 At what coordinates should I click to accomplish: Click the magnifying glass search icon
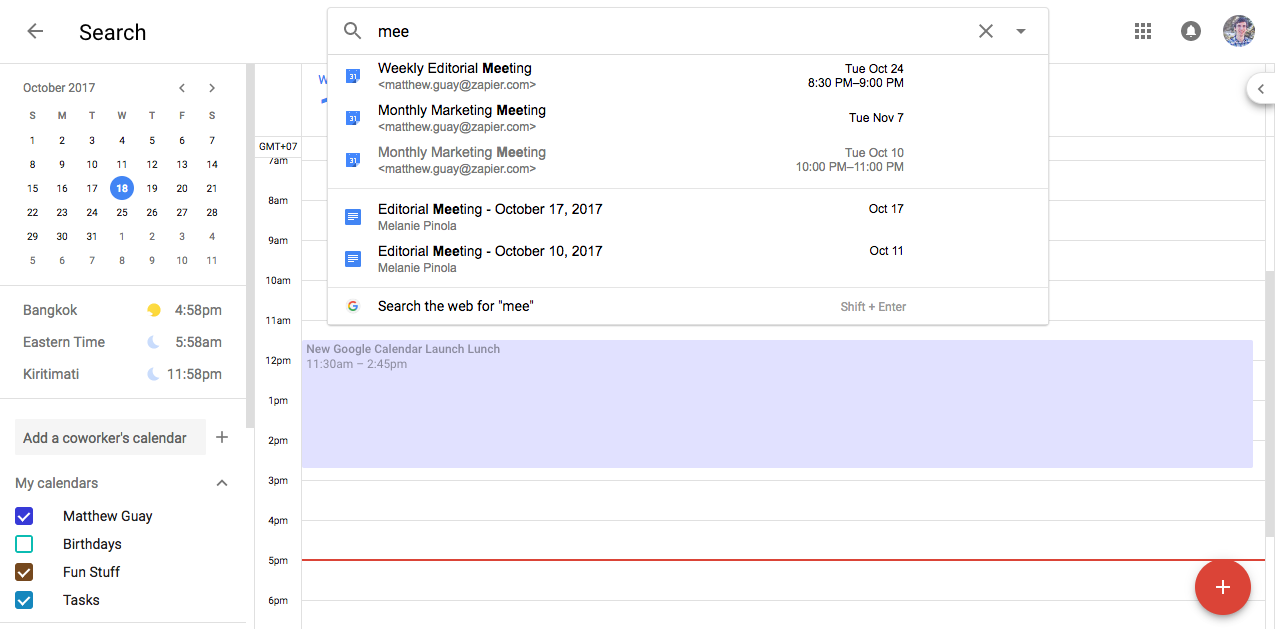pos(352,31)
